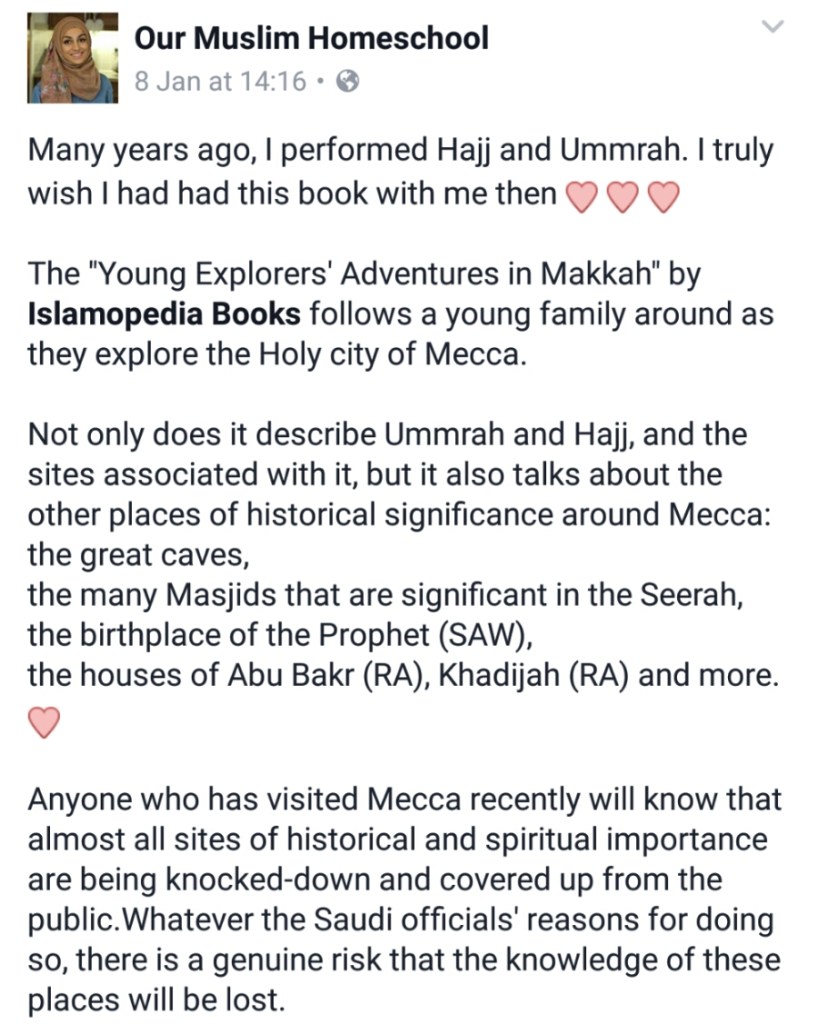Click the post timestamp 8 Jan at 14:16
This screenshot has width=818, height=1024.
(x=220, y=82)
